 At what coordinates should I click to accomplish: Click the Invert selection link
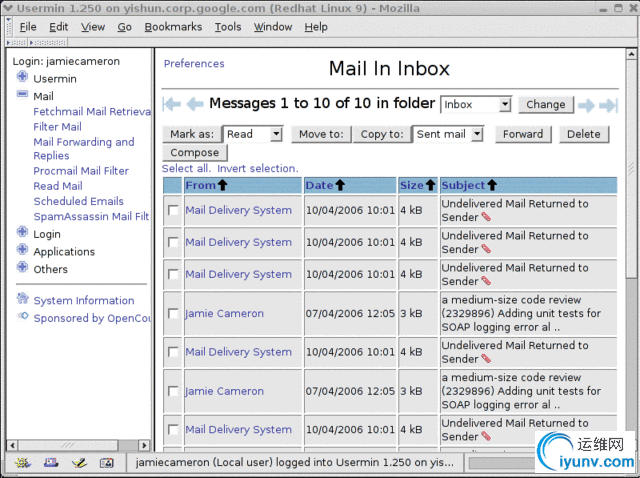[258, 169]
